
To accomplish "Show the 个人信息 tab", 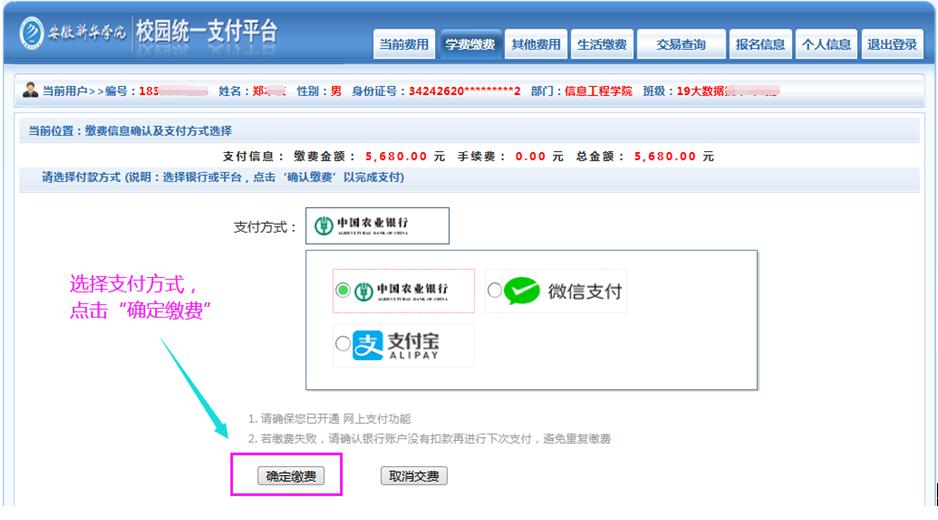I will 826,45.
